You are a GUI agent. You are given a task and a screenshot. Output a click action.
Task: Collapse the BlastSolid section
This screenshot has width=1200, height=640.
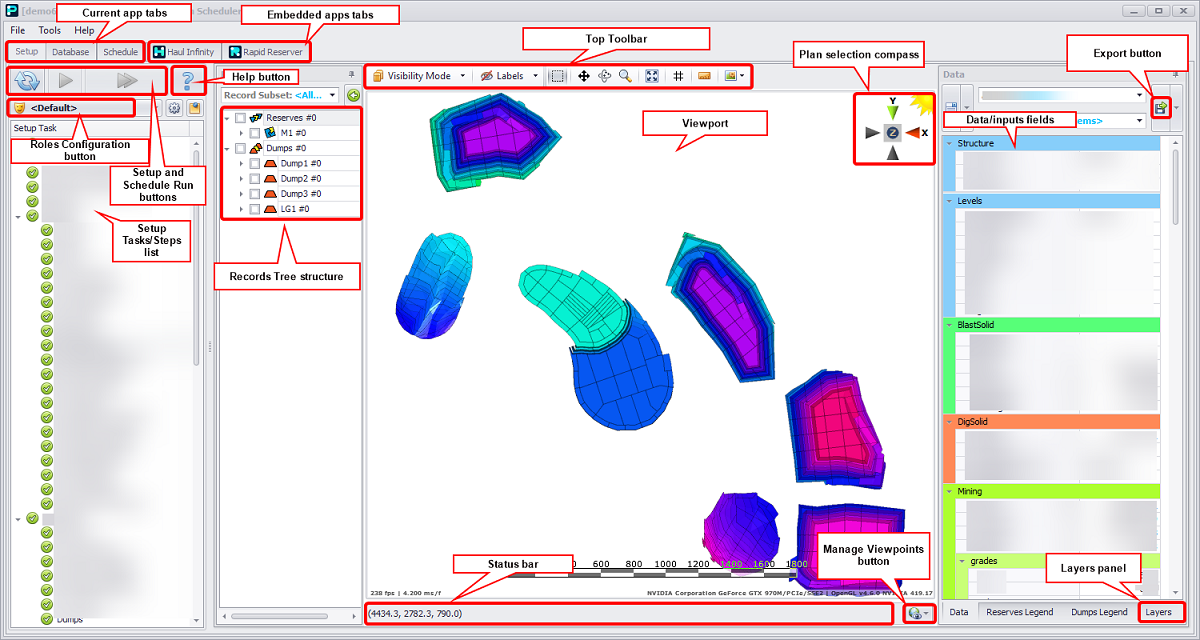point(949,325)
